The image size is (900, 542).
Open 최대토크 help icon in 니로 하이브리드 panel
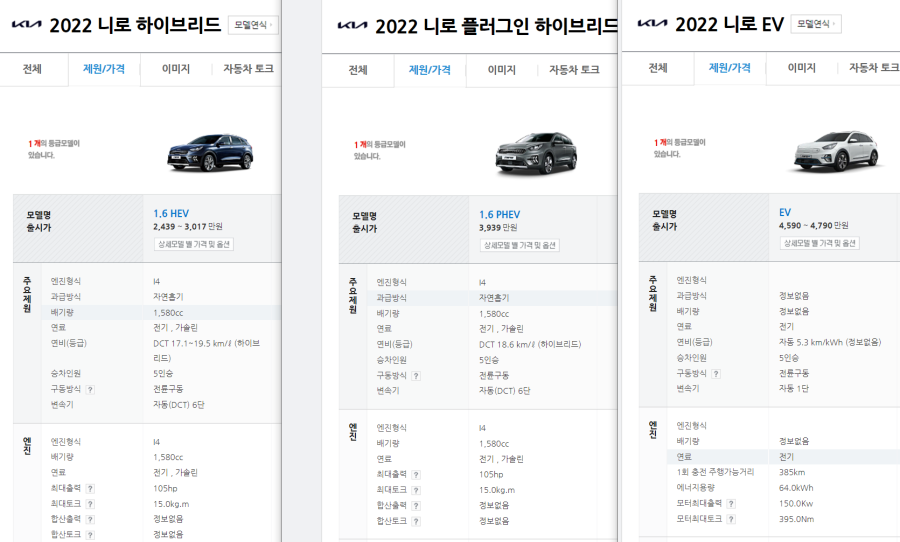click(90, 504)
